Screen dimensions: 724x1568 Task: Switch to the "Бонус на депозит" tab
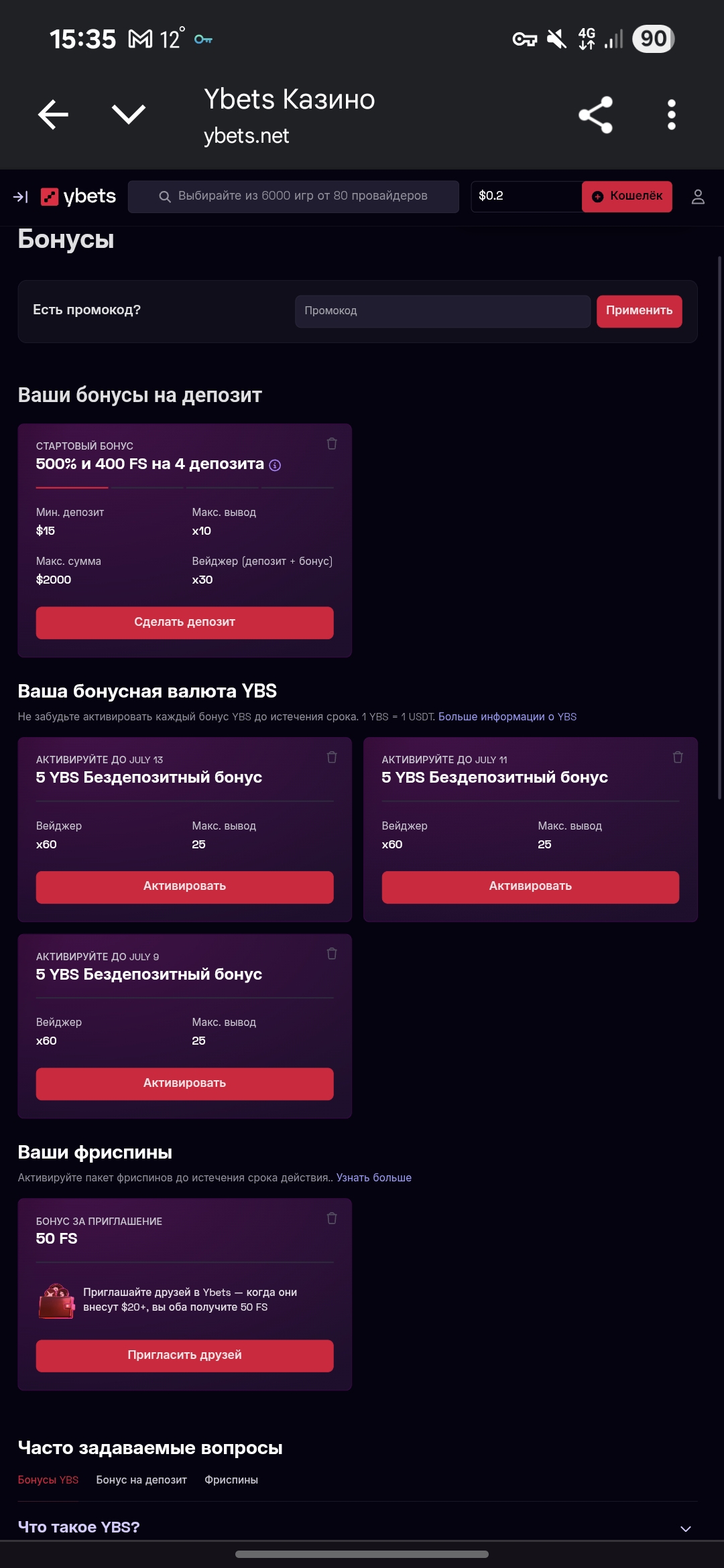coord(141,1480)
